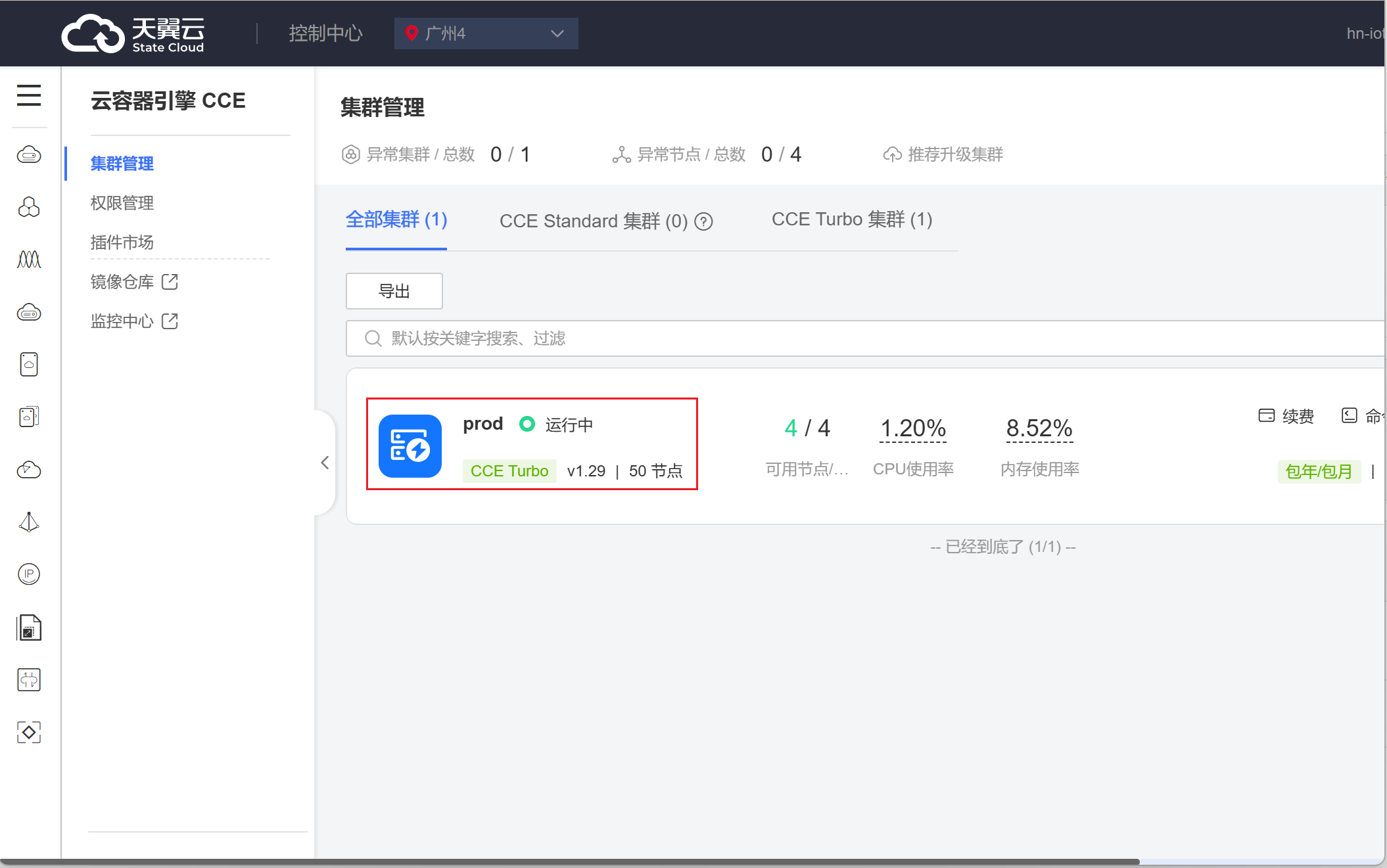Click the prod cluster blue Turbo icon

point(410,446)
